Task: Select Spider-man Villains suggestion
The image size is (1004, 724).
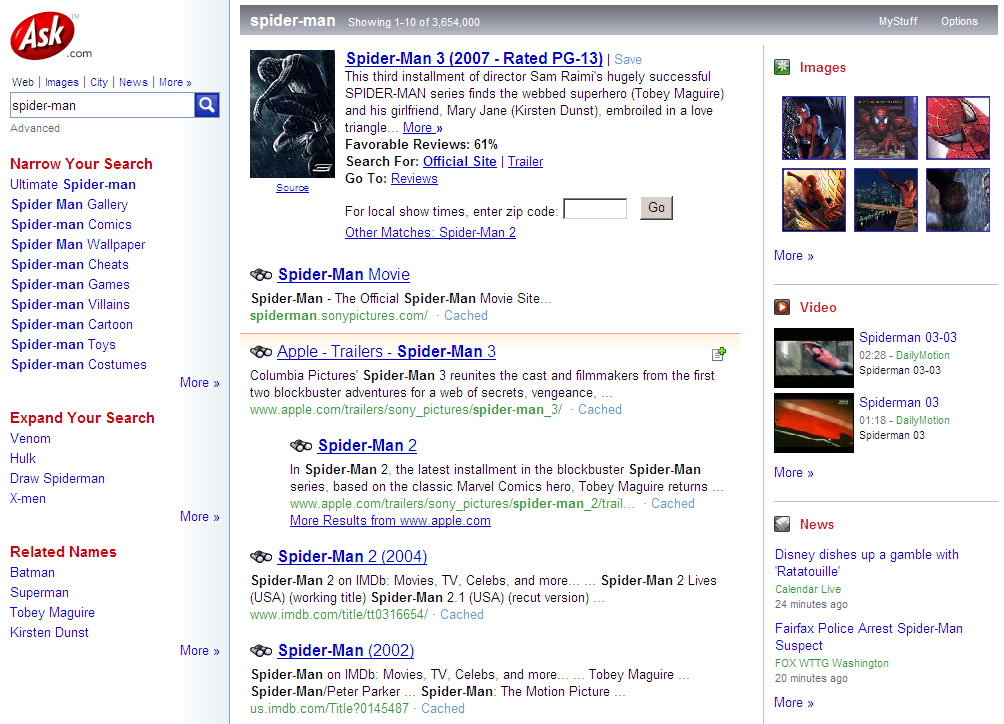Action: (x=70, y=304)
